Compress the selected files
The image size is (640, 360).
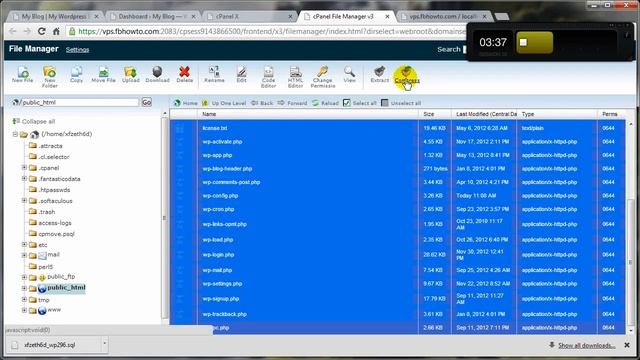[x=407, y=75]
